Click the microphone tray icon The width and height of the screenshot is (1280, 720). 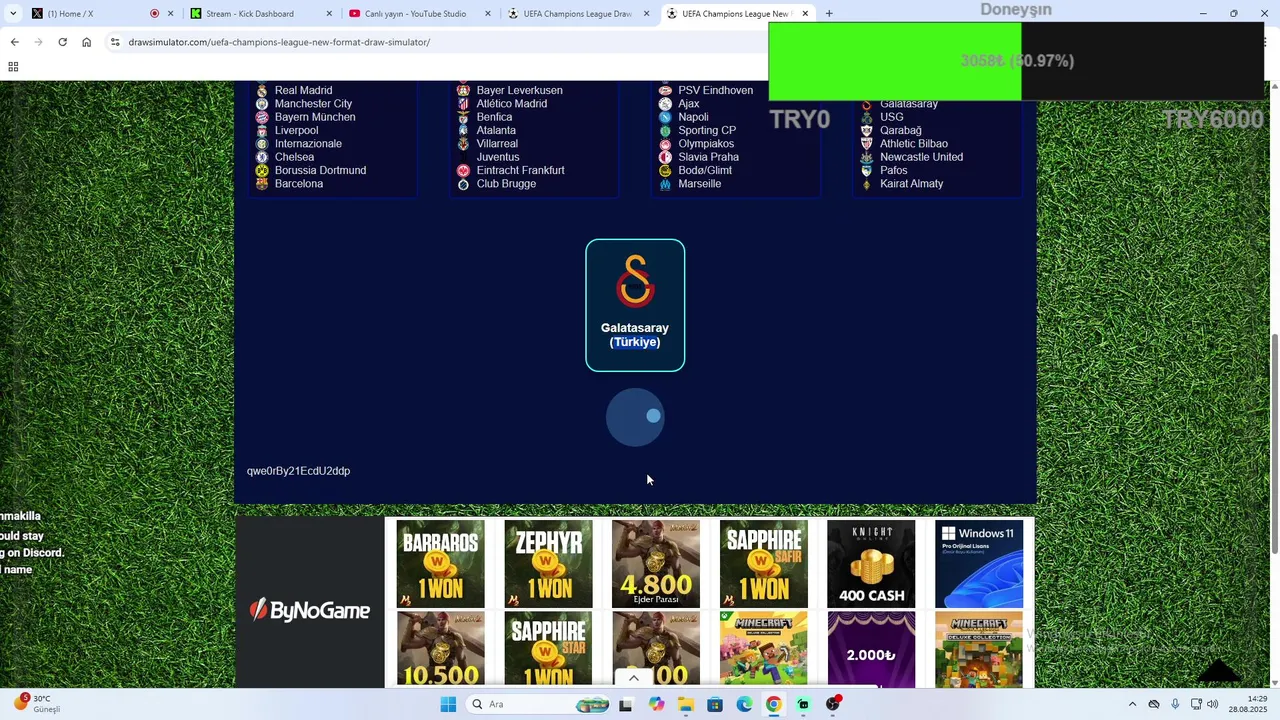[1175, 704]
